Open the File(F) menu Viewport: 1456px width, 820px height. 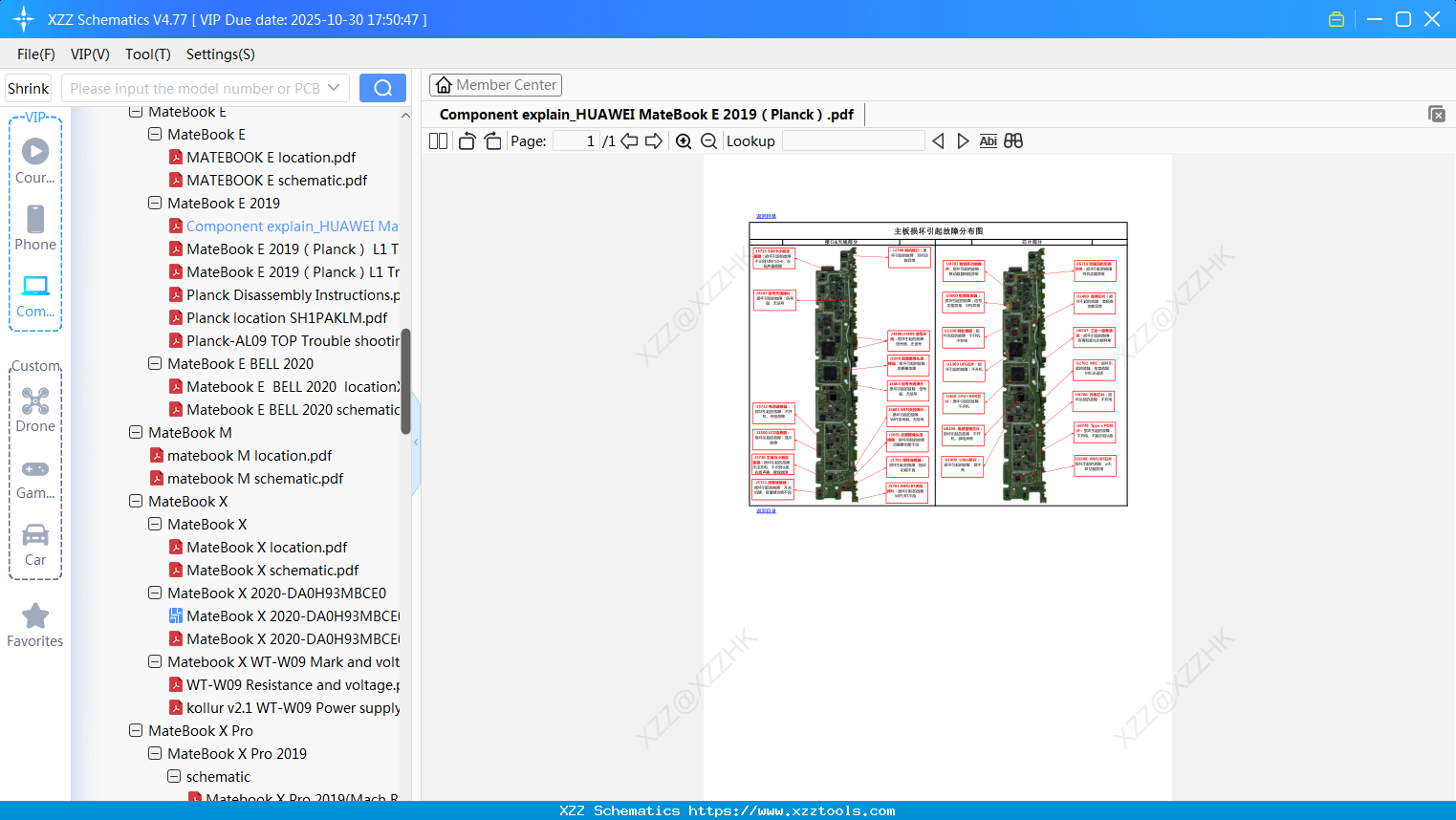click(x=36, y=54)
